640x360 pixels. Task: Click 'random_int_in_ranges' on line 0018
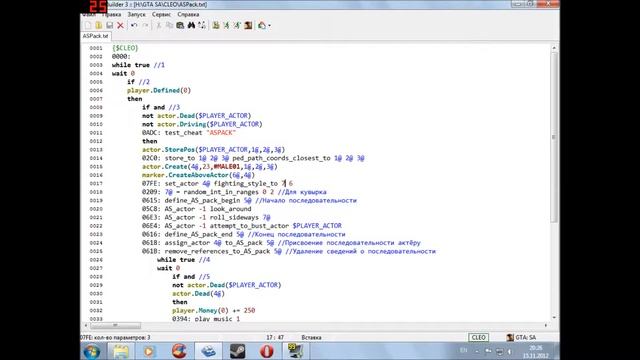[221, 192]
